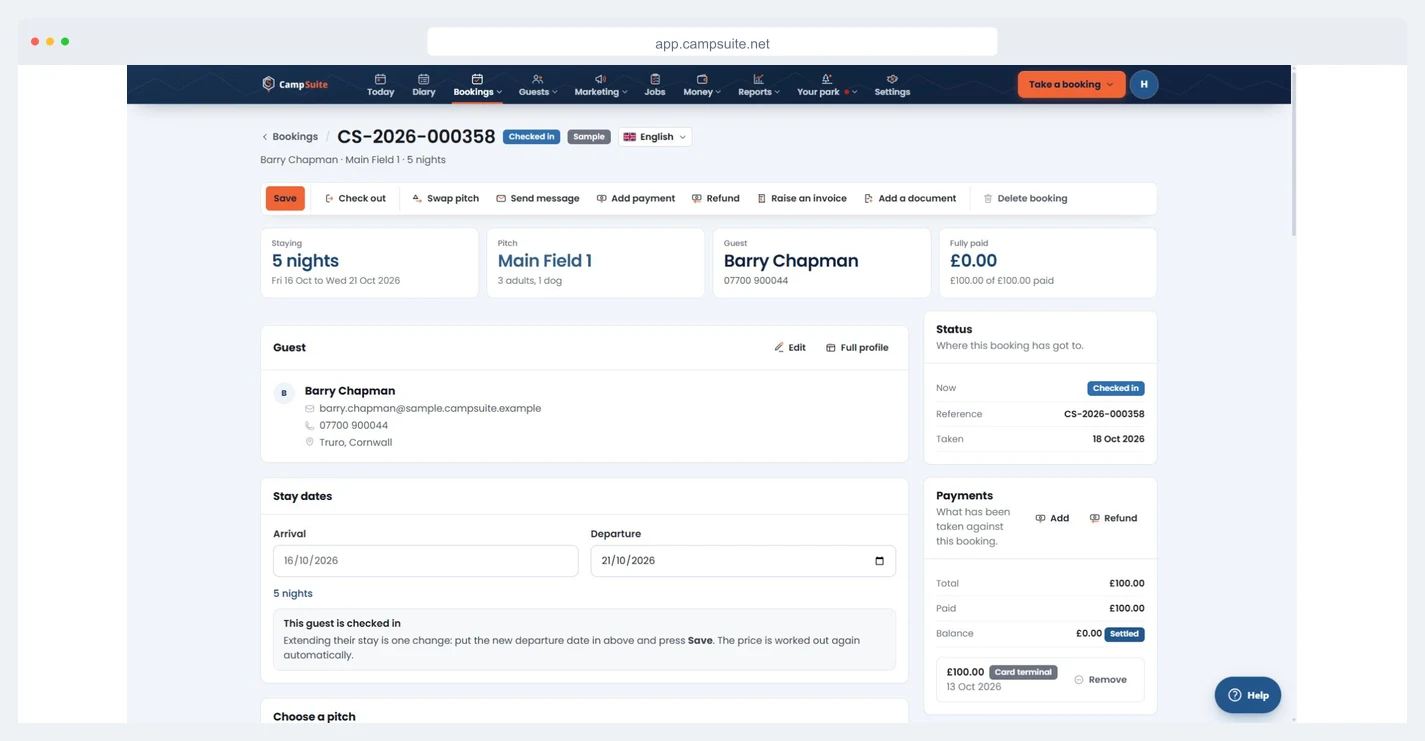Click Swap pitch in toolbar
Image resolution: width=1425 pixels, height=741 pixels.
445,198
